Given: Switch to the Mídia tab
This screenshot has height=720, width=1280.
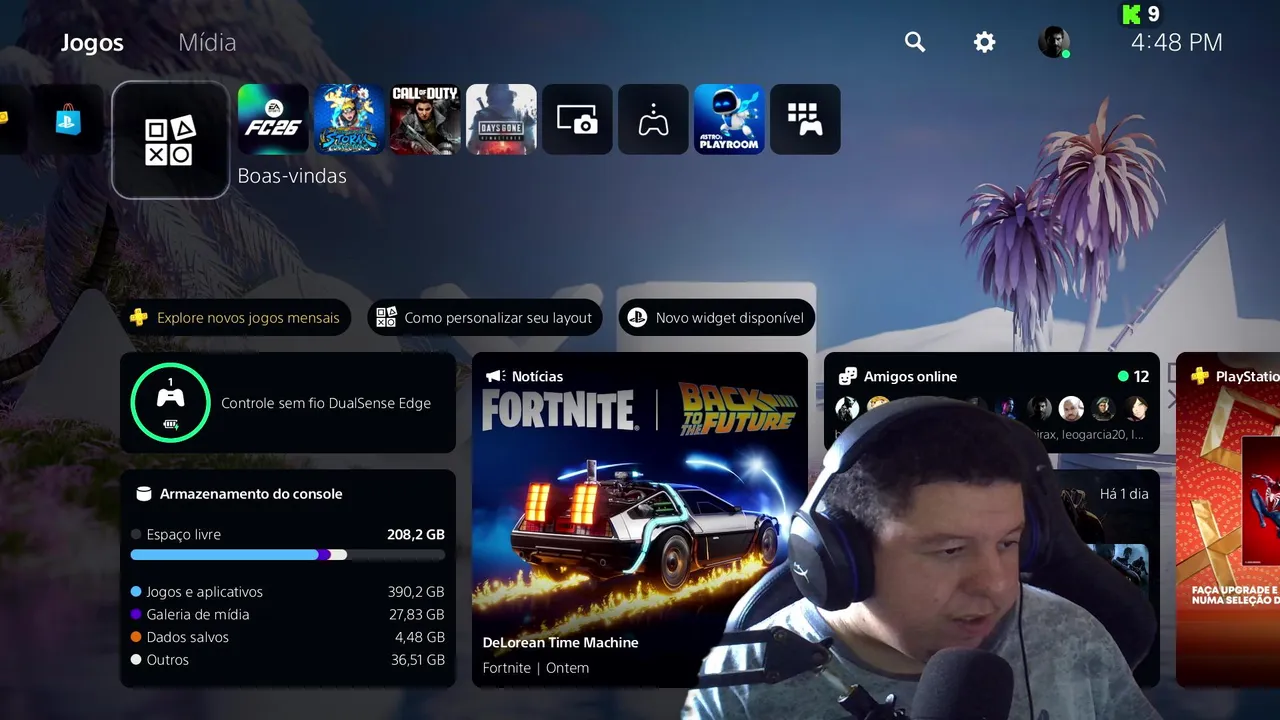Looking at the screenshot, I should pos(207,43).
